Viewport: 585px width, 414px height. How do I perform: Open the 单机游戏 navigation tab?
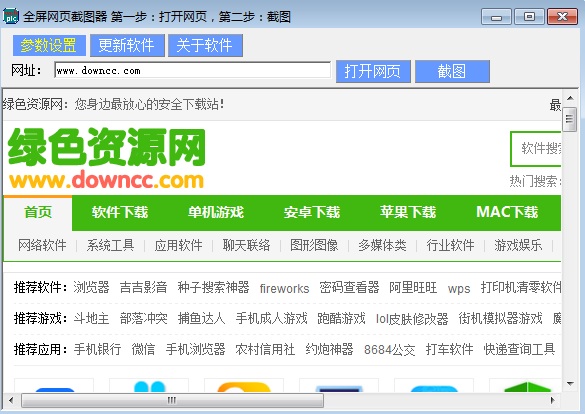[x=216, y=212]
